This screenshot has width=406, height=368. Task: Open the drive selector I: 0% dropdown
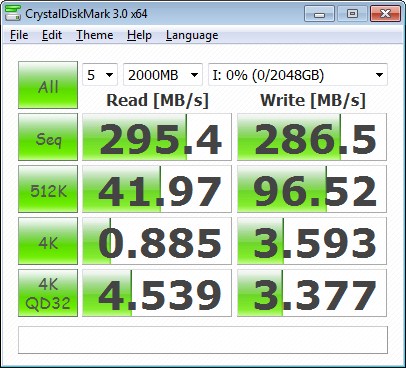coord(298,75)
